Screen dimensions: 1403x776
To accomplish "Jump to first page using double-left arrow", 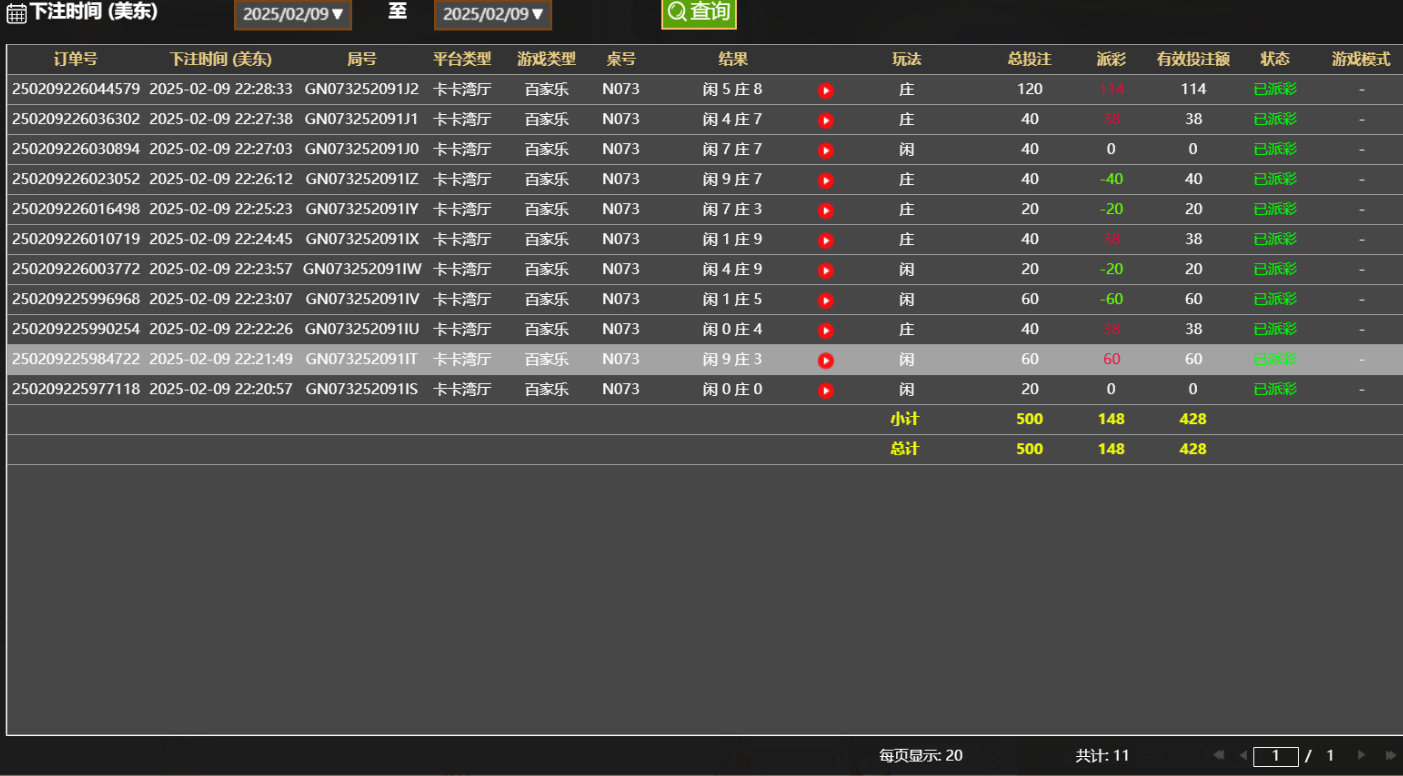I will pyautogui.click(x=1218, y=757).
